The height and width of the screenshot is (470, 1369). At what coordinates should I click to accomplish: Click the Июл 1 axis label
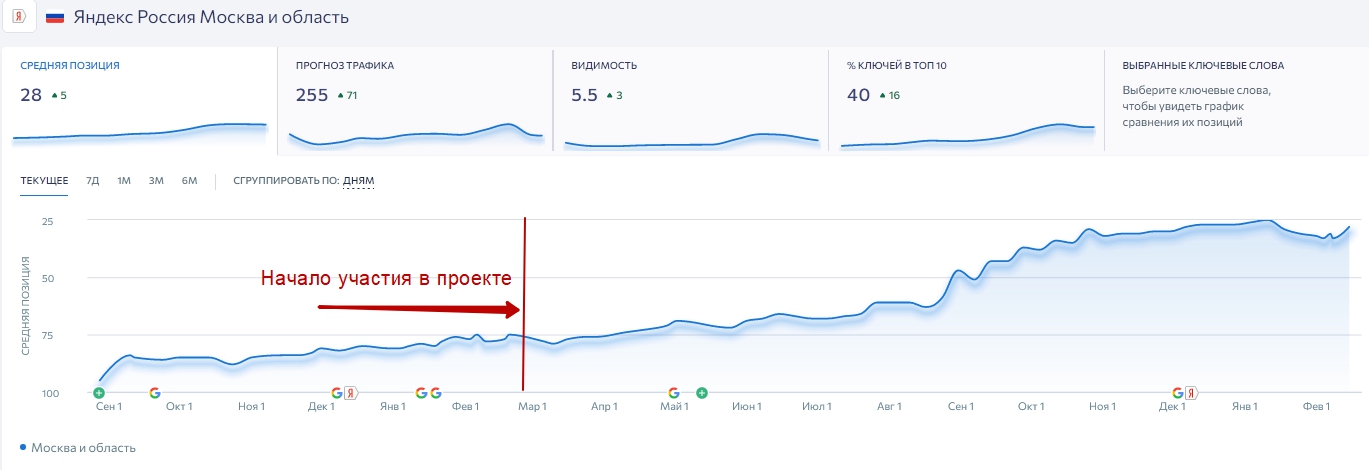(x=818, y=406)
